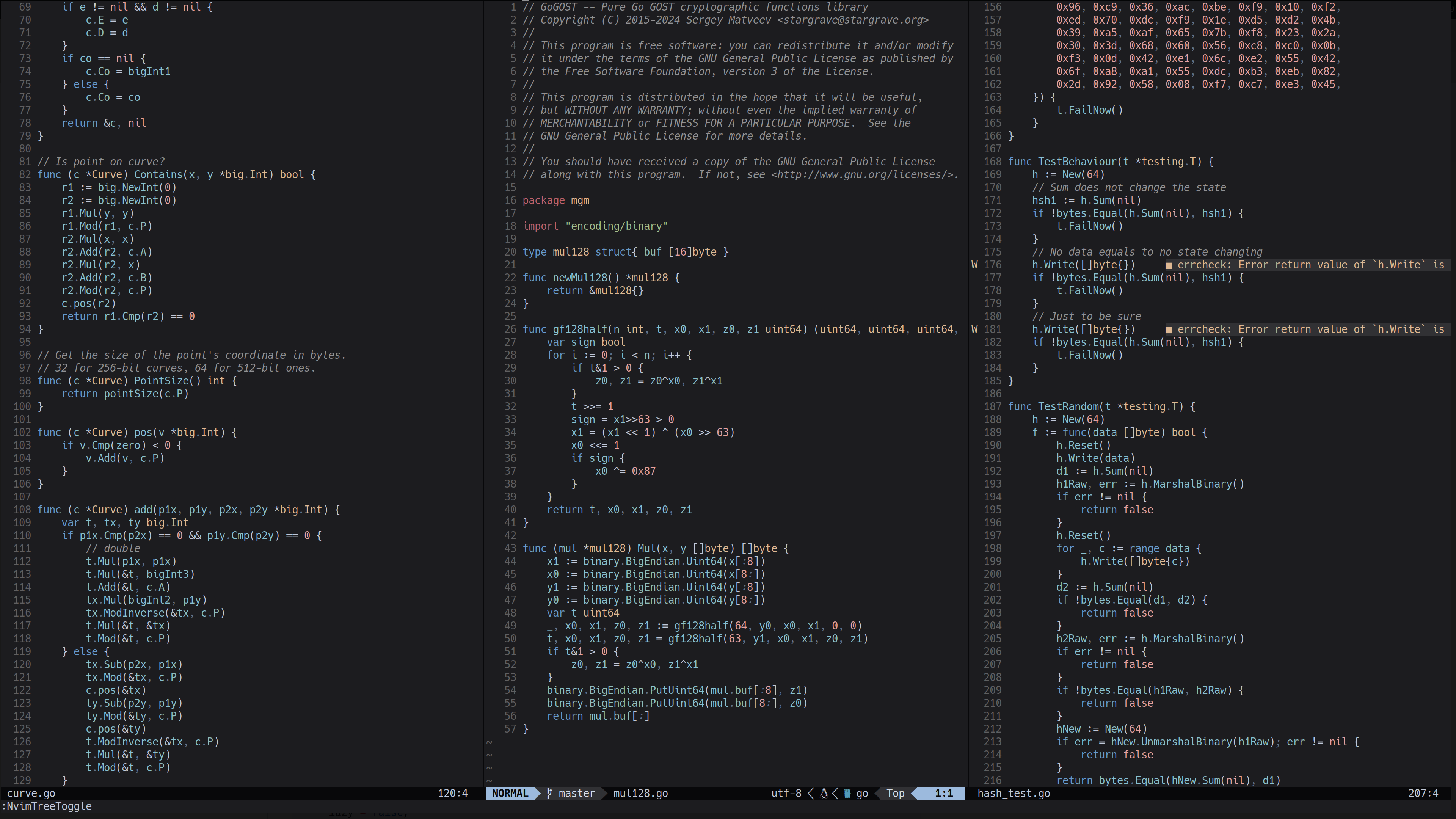The image size is (1456, 819).
Task: Click the W warning sign on line 181
Action: point(974,329)
